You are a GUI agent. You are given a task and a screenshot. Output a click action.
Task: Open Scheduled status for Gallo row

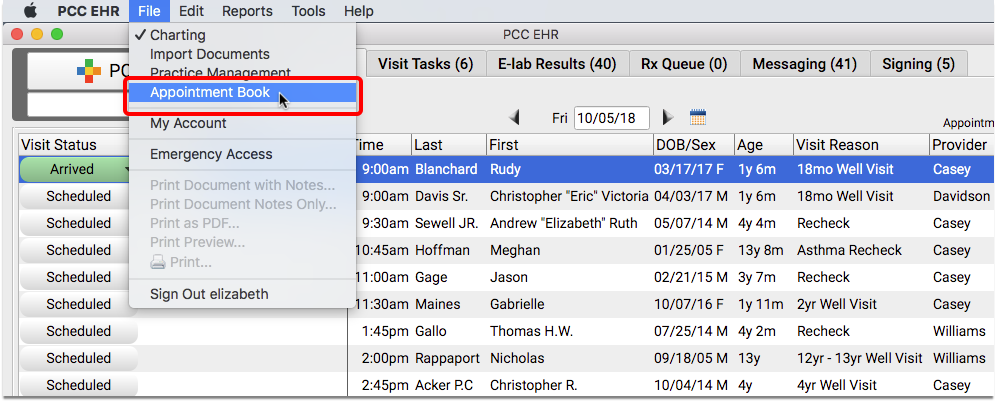[x=79, y=332]
